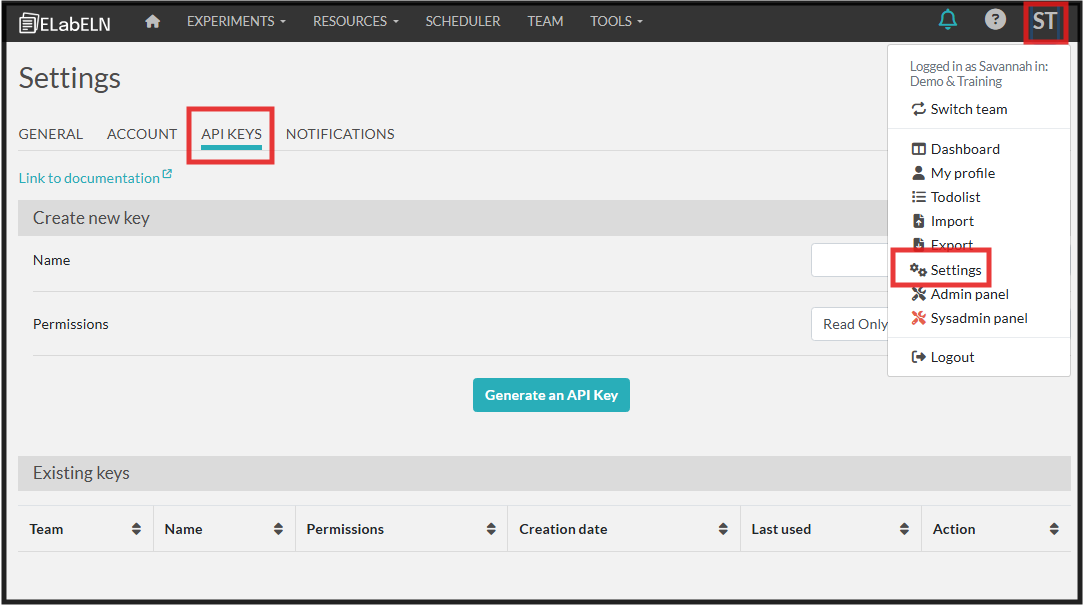Expand the Resources dropdown menu
The image size is (1083, 605).
[x=355, y=21]
